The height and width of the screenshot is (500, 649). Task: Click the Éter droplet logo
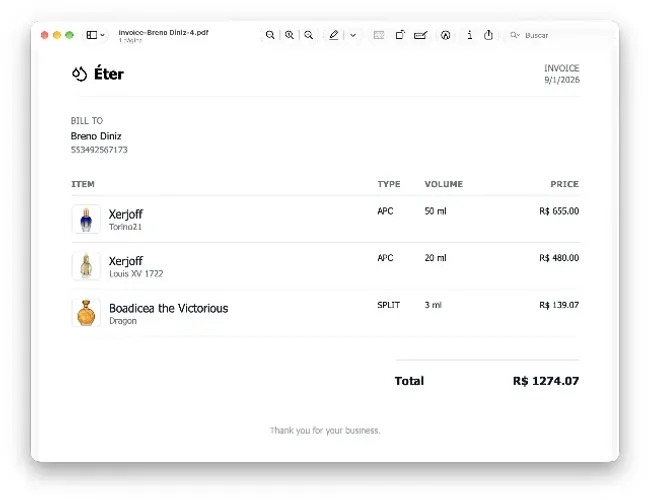point(79,74)
